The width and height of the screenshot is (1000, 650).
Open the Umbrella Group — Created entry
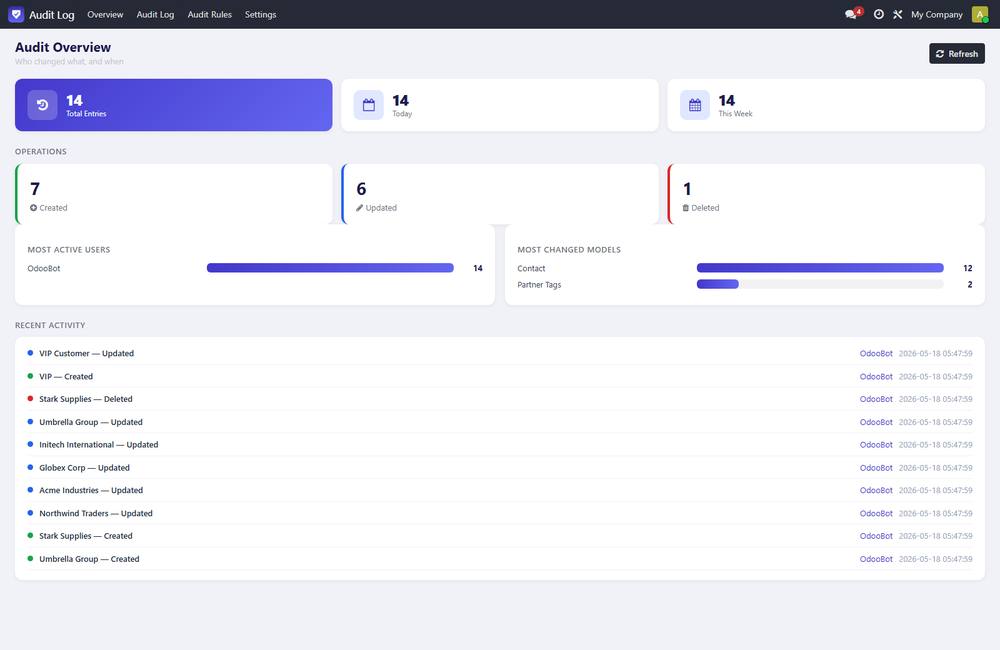click(500, 559)
